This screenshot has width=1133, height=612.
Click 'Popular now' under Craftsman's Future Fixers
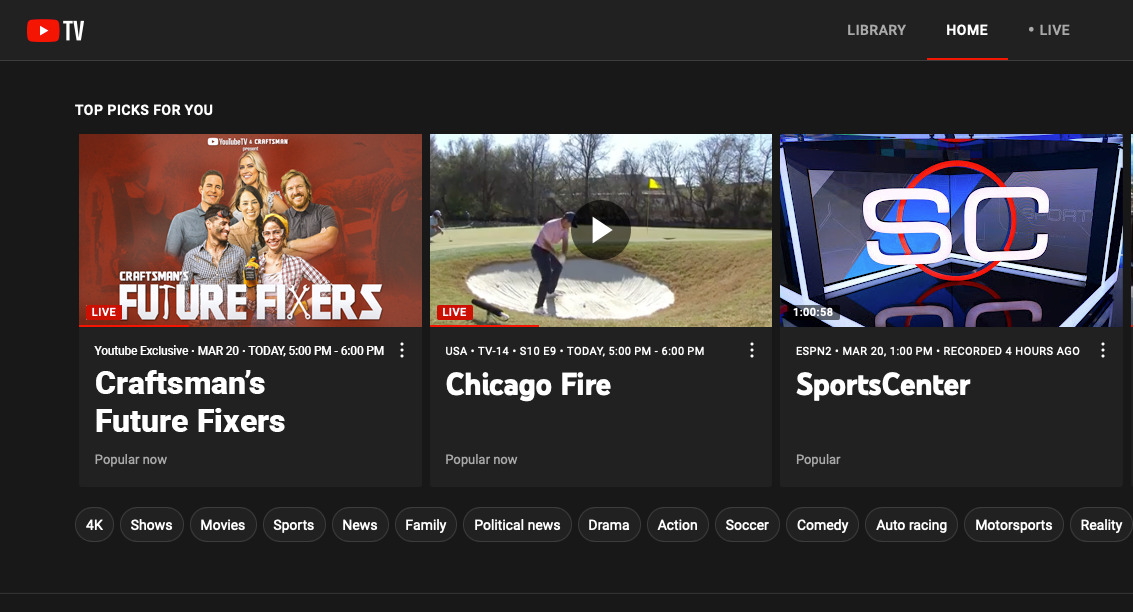(x=131, y=460)
